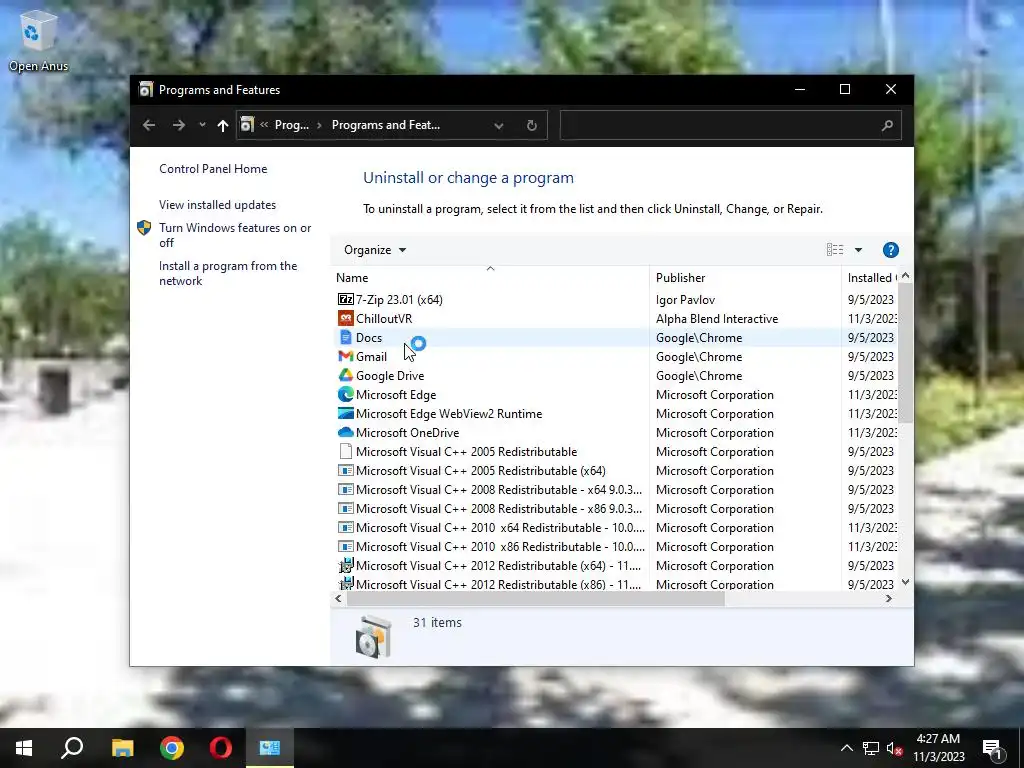Image resolution: width=1024 pixels, height=768 pixels.
Task: Select Visual C++ 2010 x86 Redistributable row
Action: 616,546
